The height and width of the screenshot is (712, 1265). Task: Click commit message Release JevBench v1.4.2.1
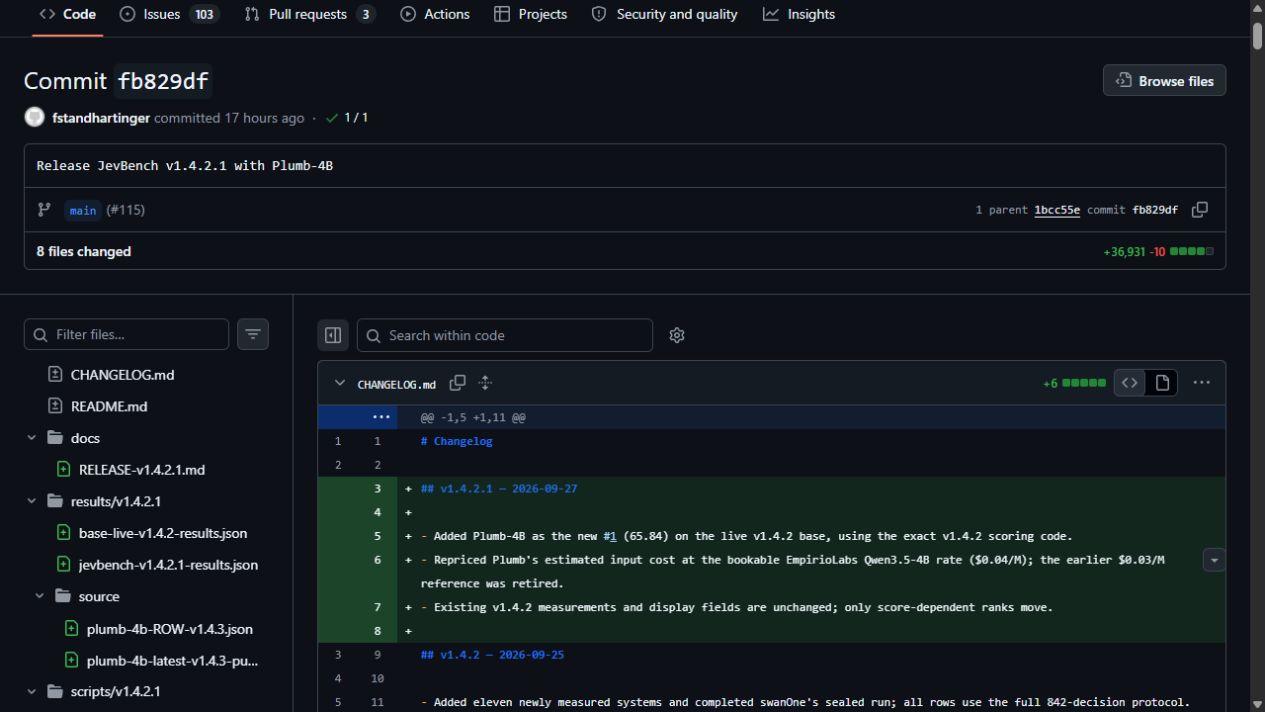pos(185,166)
